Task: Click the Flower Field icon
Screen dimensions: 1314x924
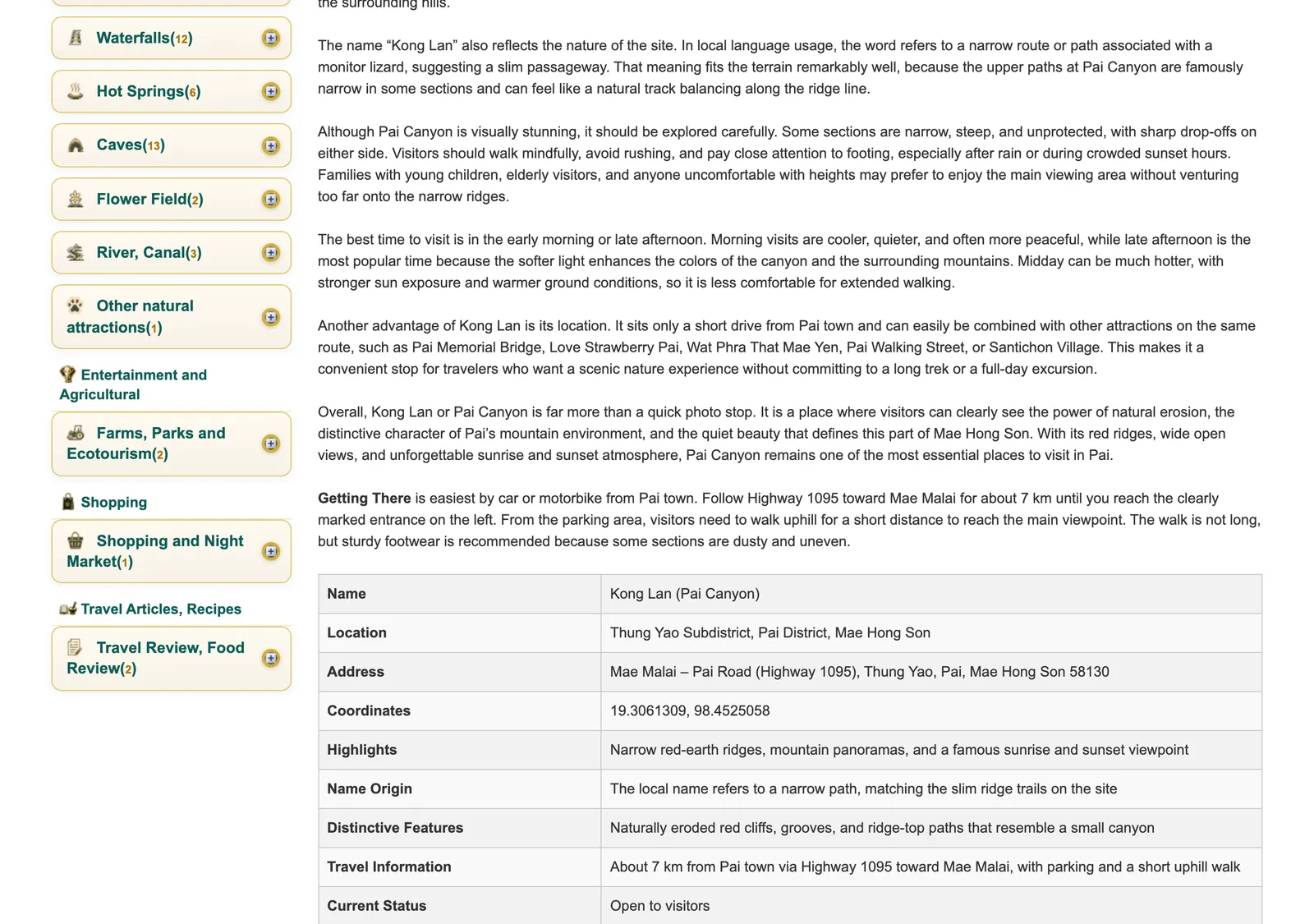Action: 76,199
